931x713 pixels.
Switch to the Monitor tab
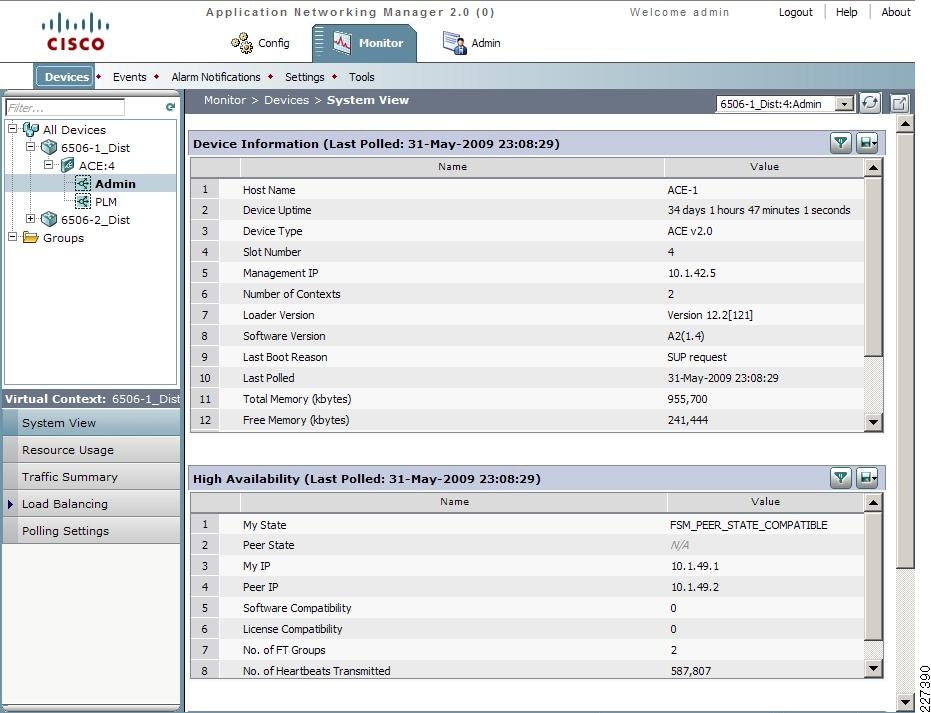[x=365, y=43]
